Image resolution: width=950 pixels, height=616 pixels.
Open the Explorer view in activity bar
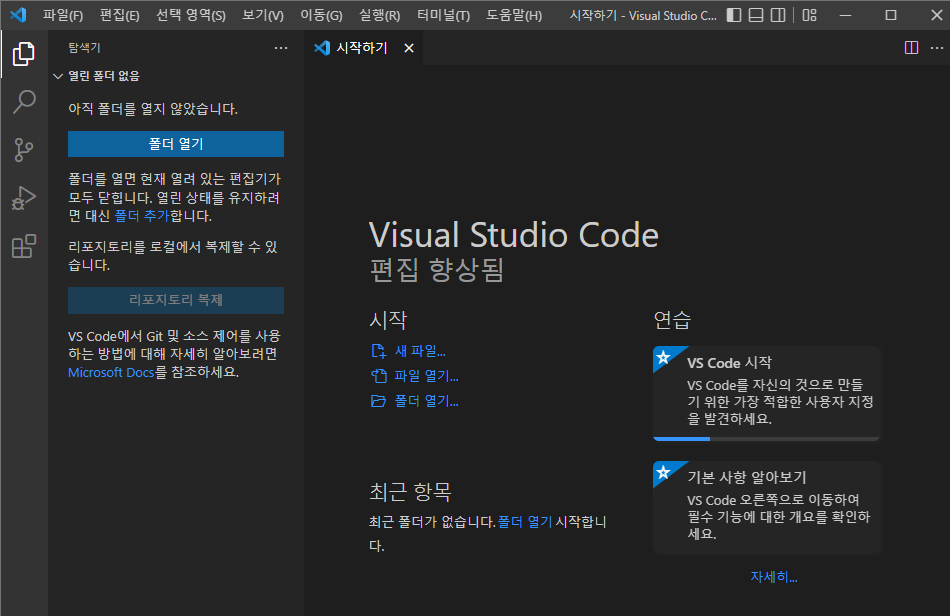click(x=24, y=54)
